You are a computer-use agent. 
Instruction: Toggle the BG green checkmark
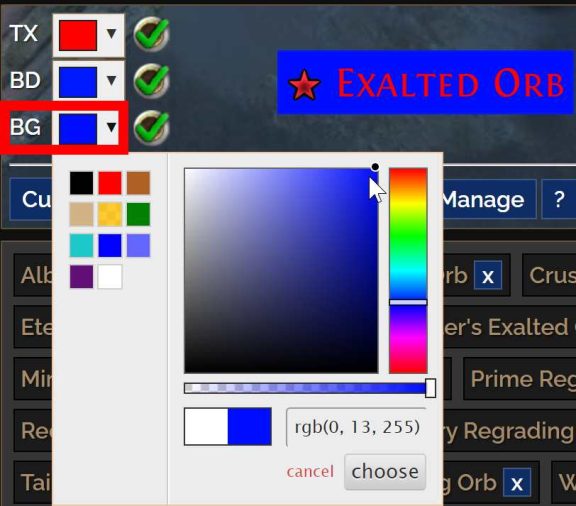(151, 128)
